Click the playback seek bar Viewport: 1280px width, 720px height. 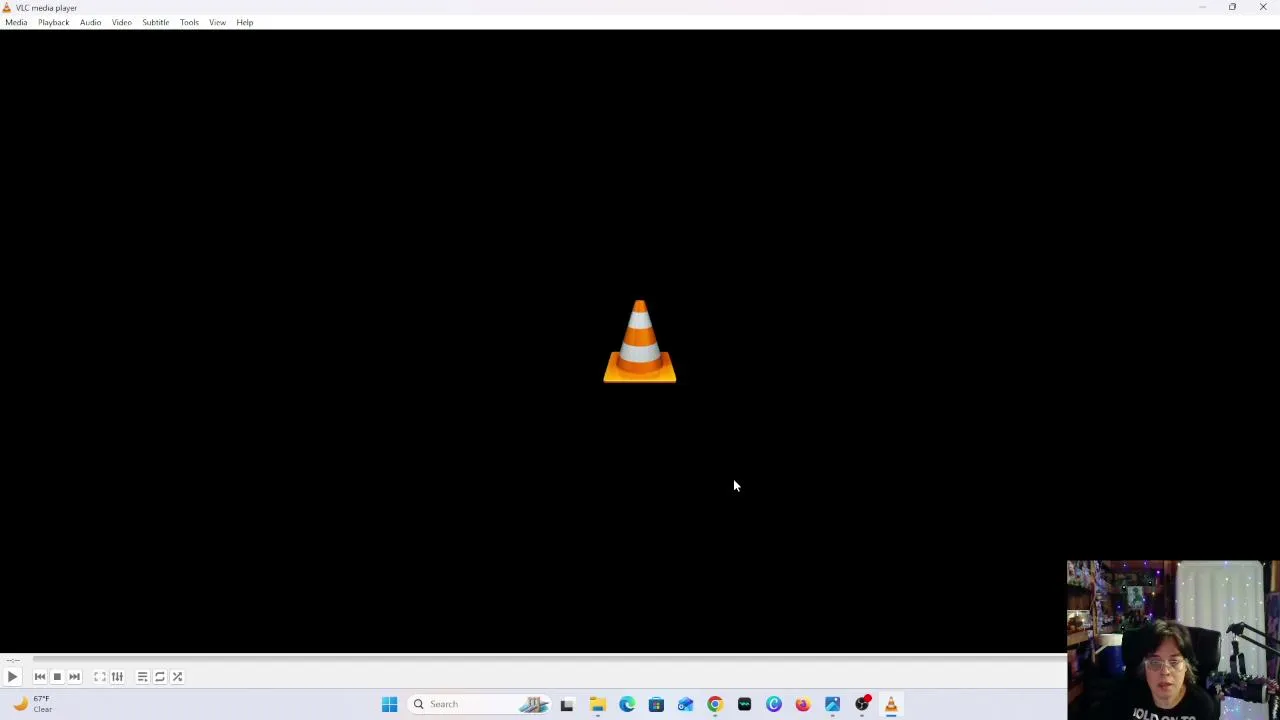pyautogui.click(x=549, y=658)
